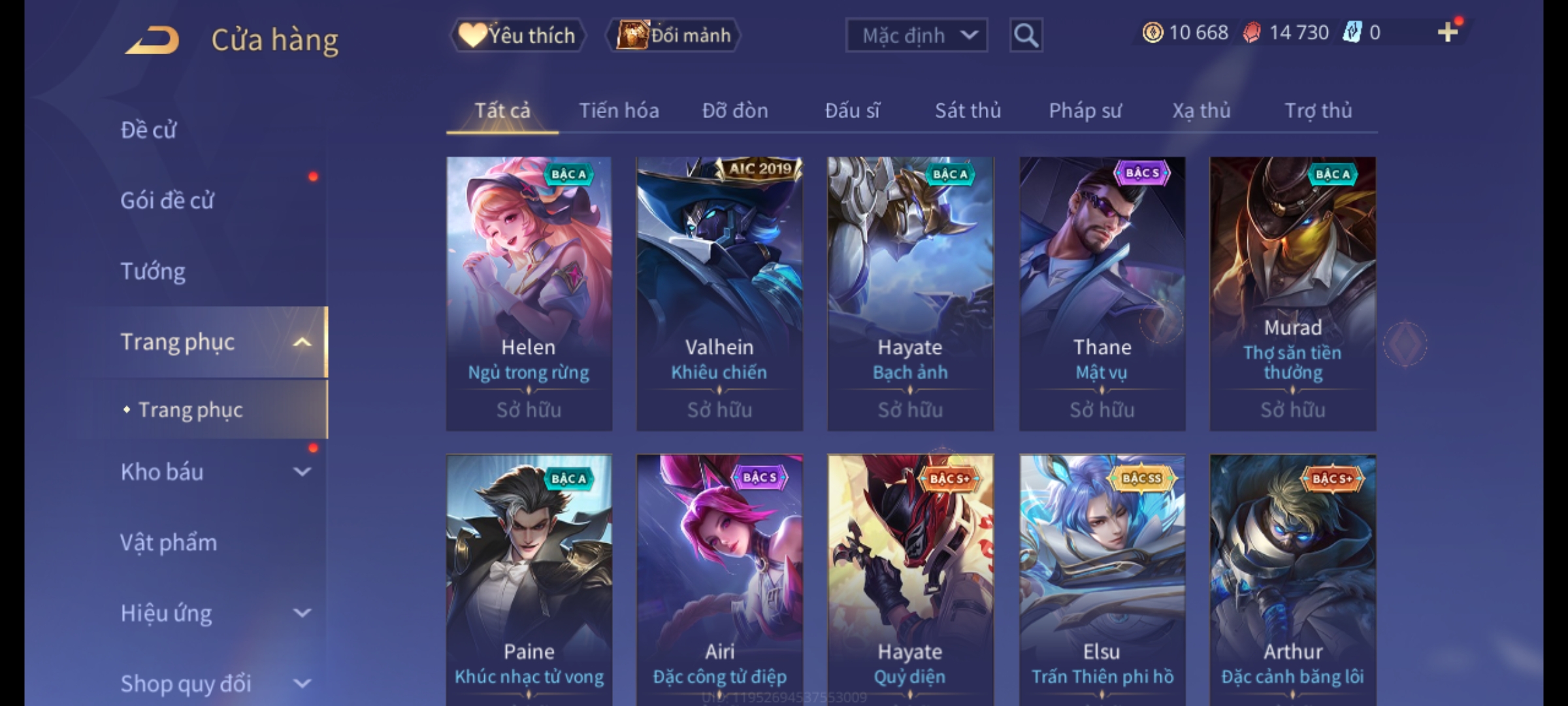Open the Mặc định sort dropdown
The height and width of the screenshot is (706, 1568).
pos(916,35)
